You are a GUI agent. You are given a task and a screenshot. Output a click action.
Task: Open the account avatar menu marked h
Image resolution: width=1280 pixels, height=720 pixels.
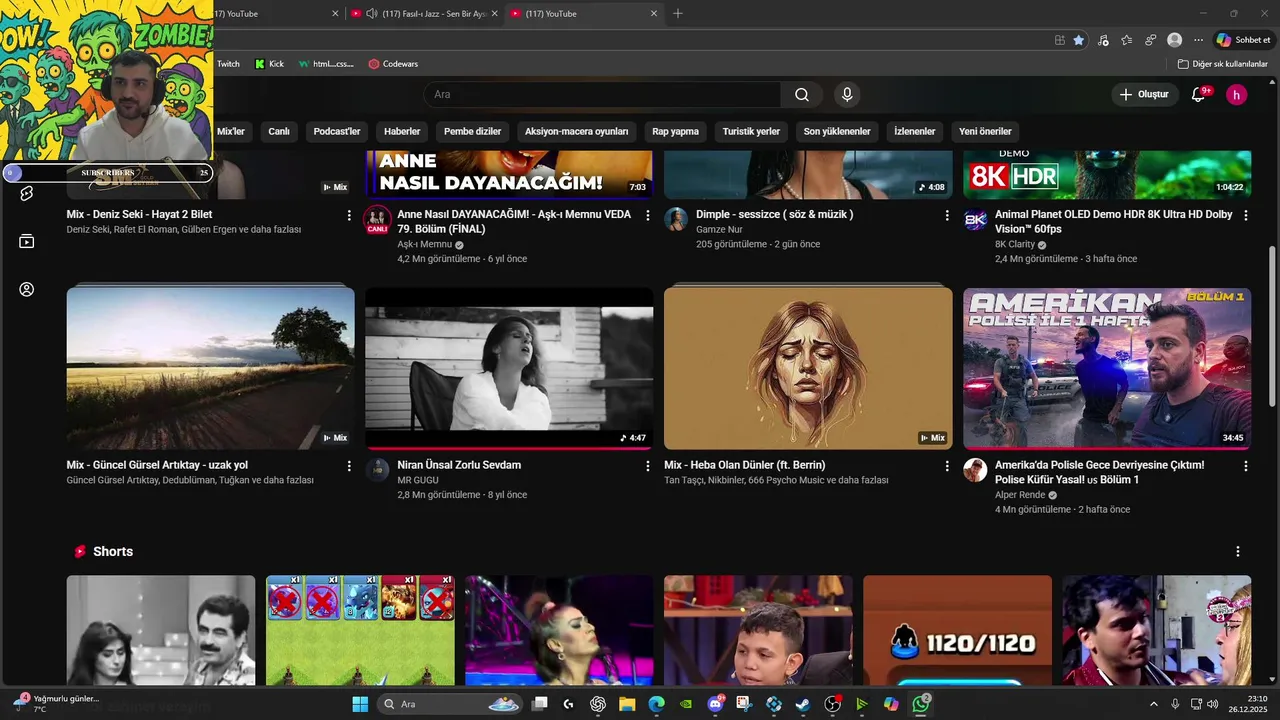click(1237, 95)
